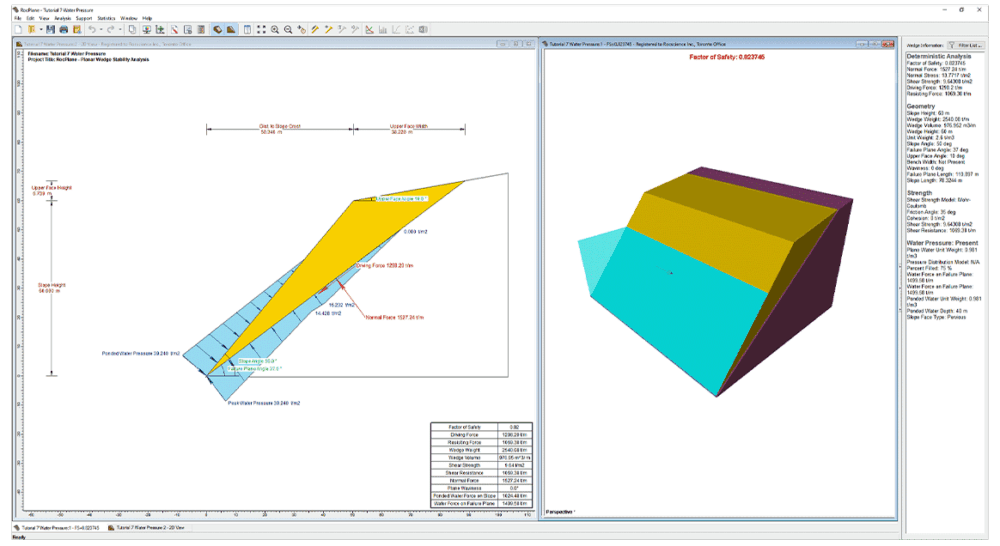The image size is (1000, 546).
Task: Expand the Redo history dropdown arrow
Action: coord(119,29)
